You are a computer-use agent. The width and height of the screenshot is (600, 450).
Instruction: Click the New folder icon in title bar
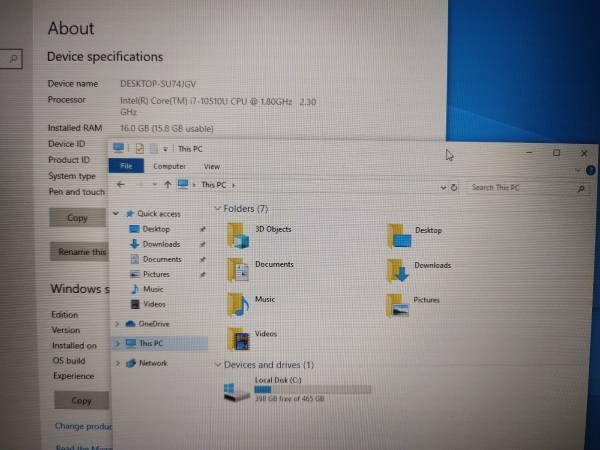153,148
